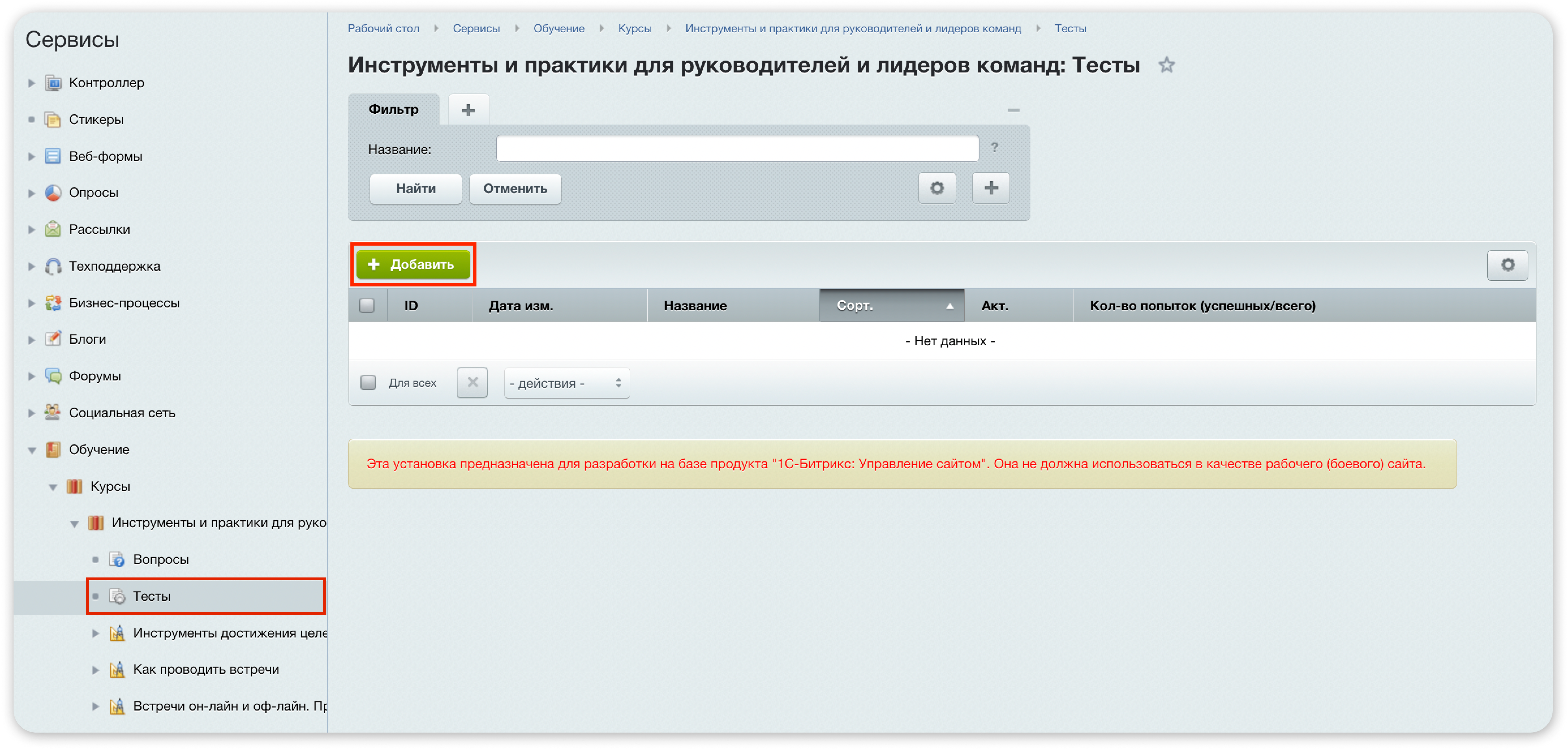Click the Контроллер icon in sidebar
This screenshot has width=1568, height=749.
click(53, 83)
